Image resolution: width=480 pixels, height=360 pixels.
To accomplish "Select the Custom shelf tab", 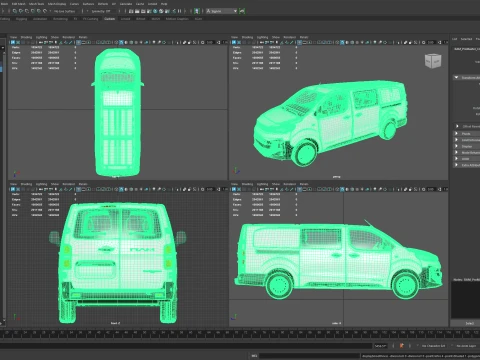I will [x=109, y=19].
